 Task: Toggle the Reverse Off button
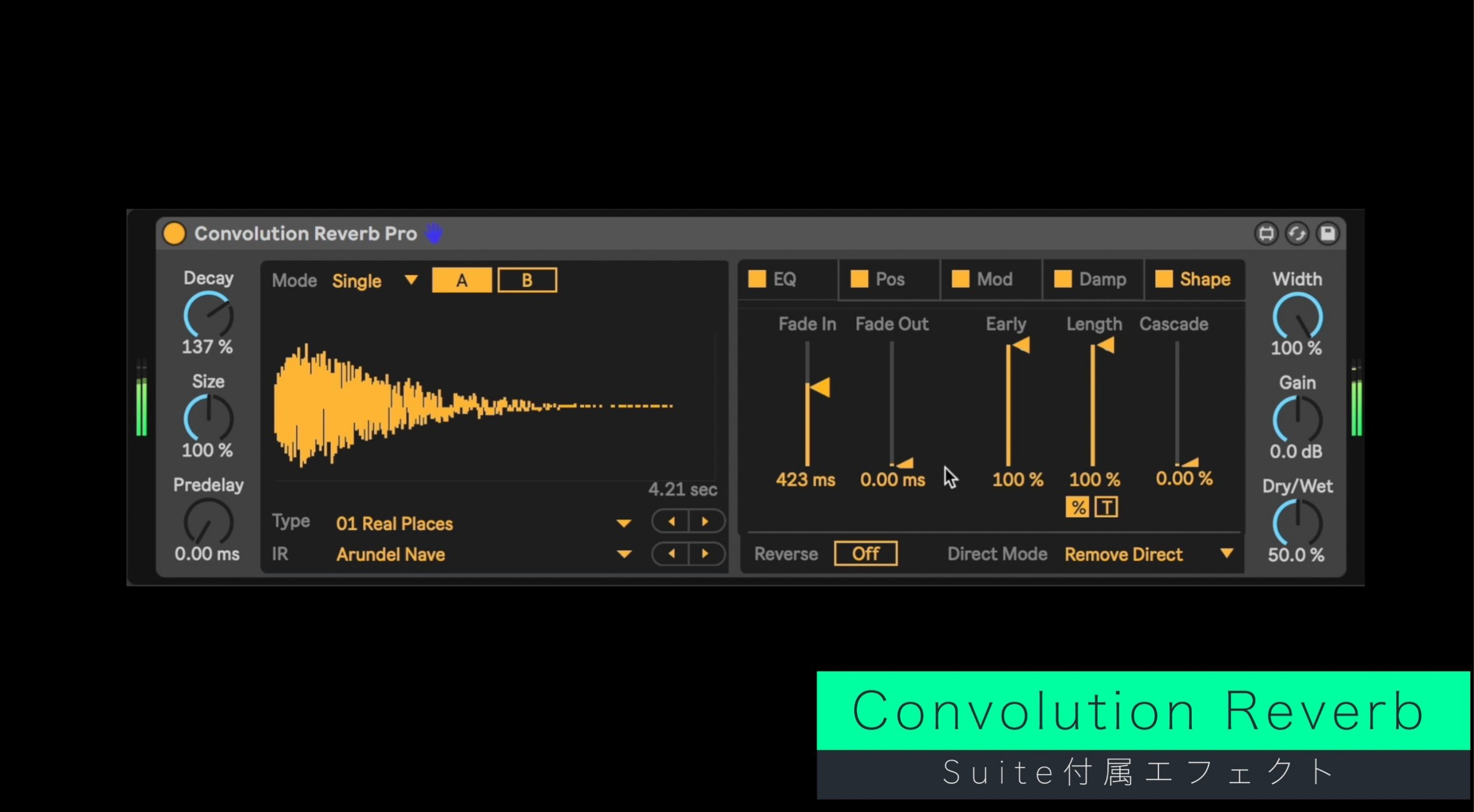[865, 554]
